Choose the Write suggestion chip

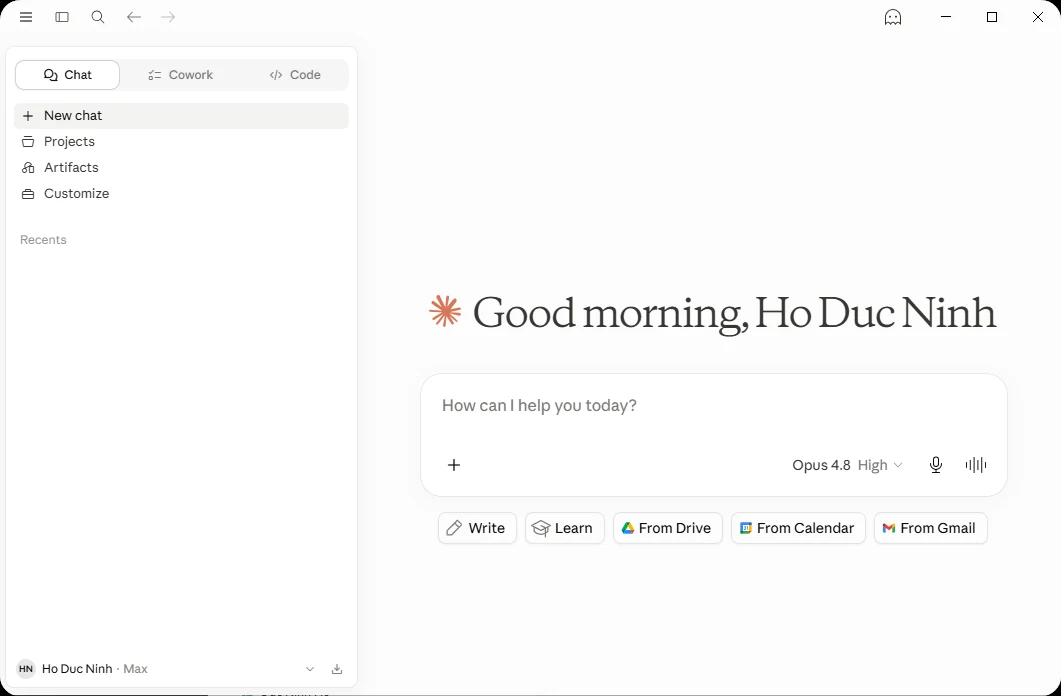coord(477,528)
